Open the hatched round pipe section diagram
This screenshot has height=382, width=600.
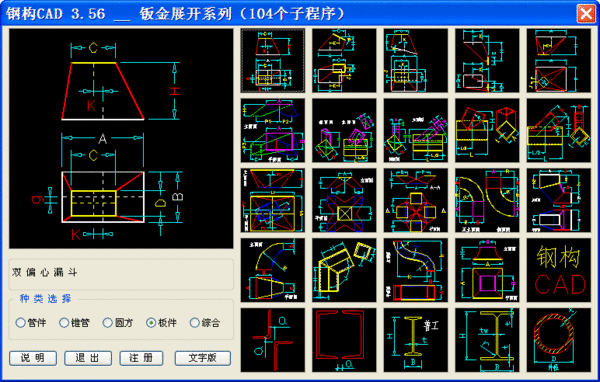point(559,340)
